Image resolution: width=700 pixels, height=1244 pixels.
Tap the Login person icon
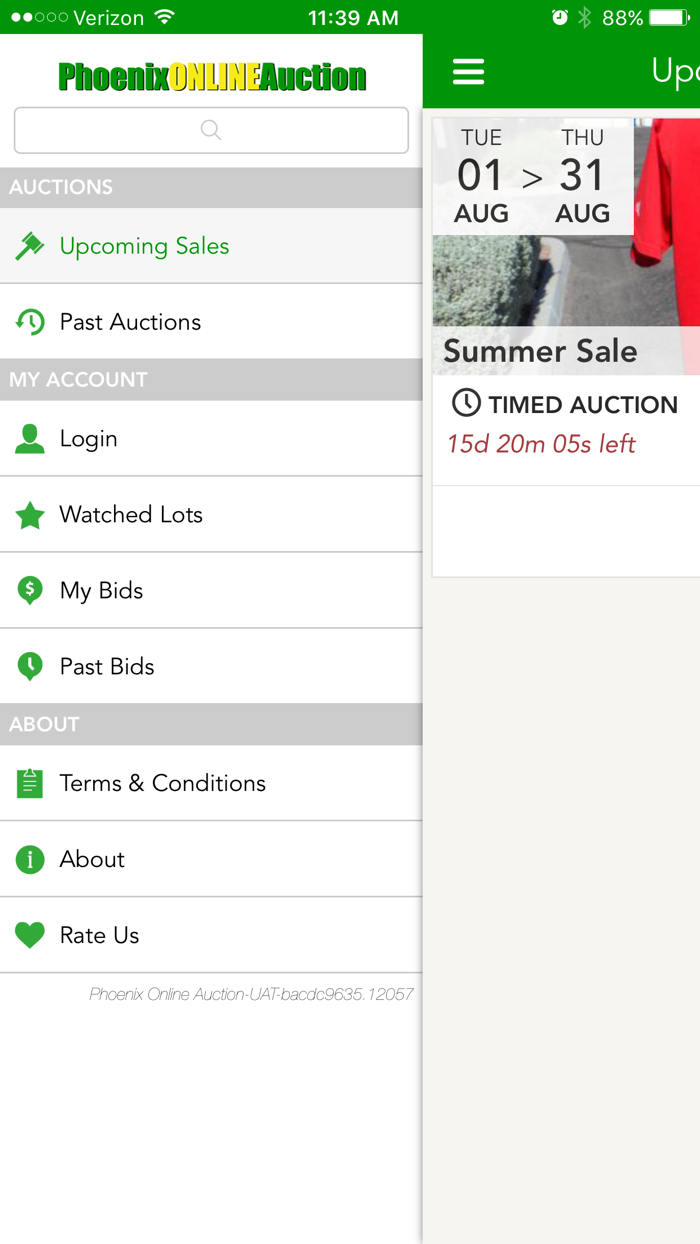point(30,438)
